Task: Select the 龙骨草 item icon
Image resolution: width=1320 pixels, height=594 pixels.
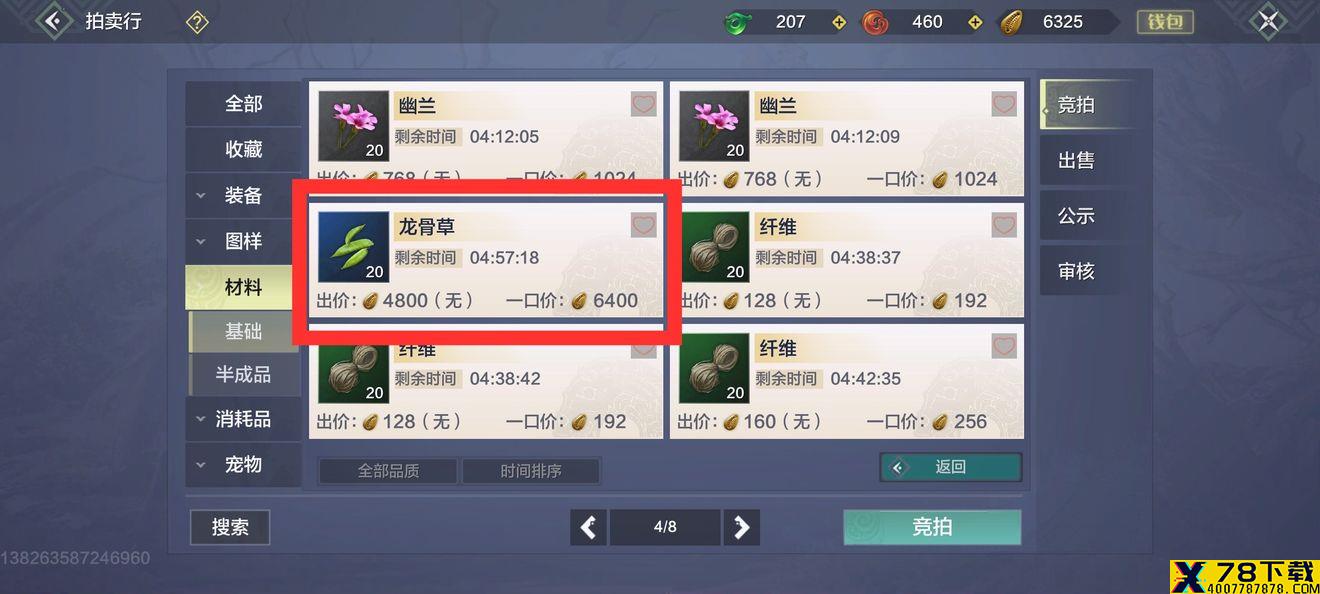Action: [353, 246]
